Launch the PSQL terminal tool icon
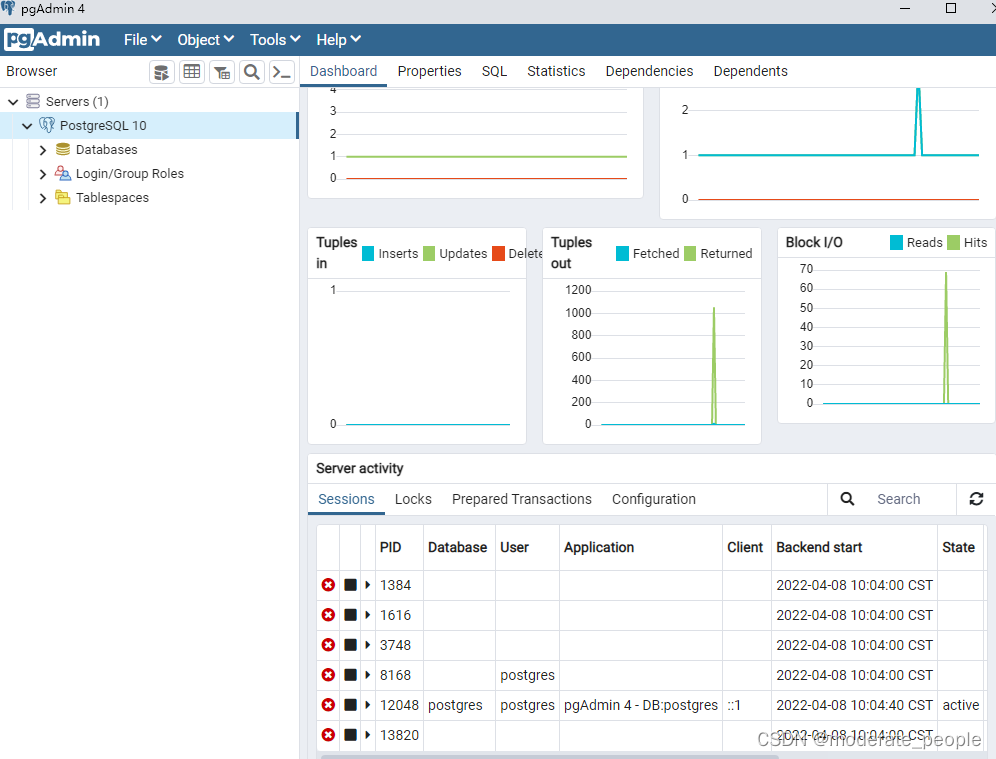 click(281, 72)
